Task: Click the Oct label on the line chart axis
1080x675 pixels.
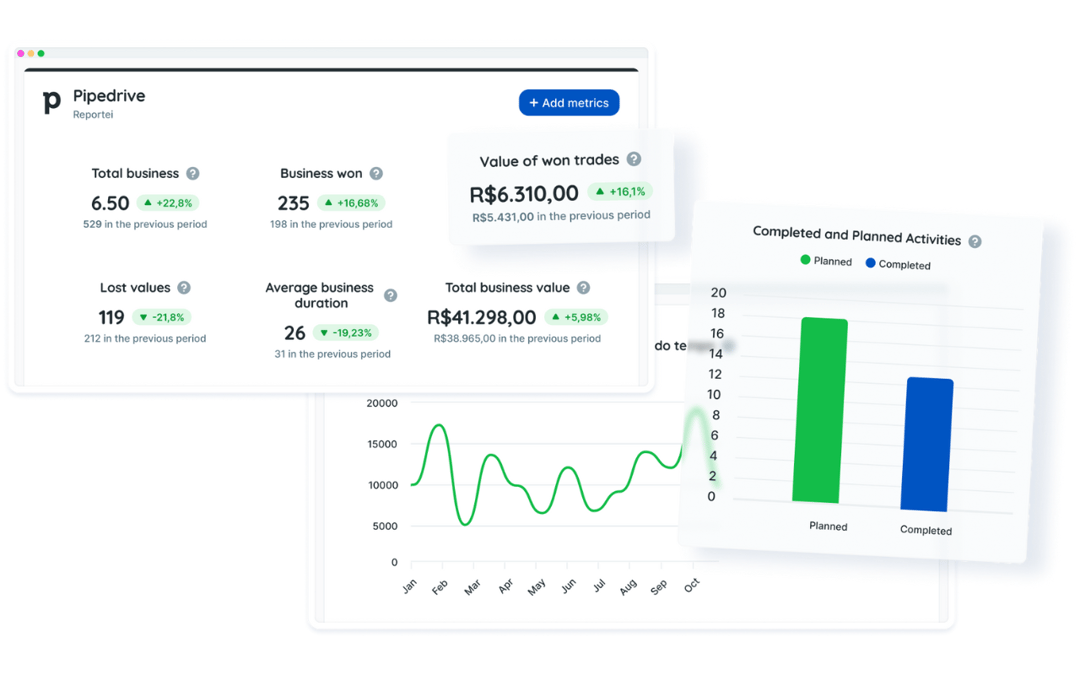Action: pyautogui.click(x=692, y=585)
